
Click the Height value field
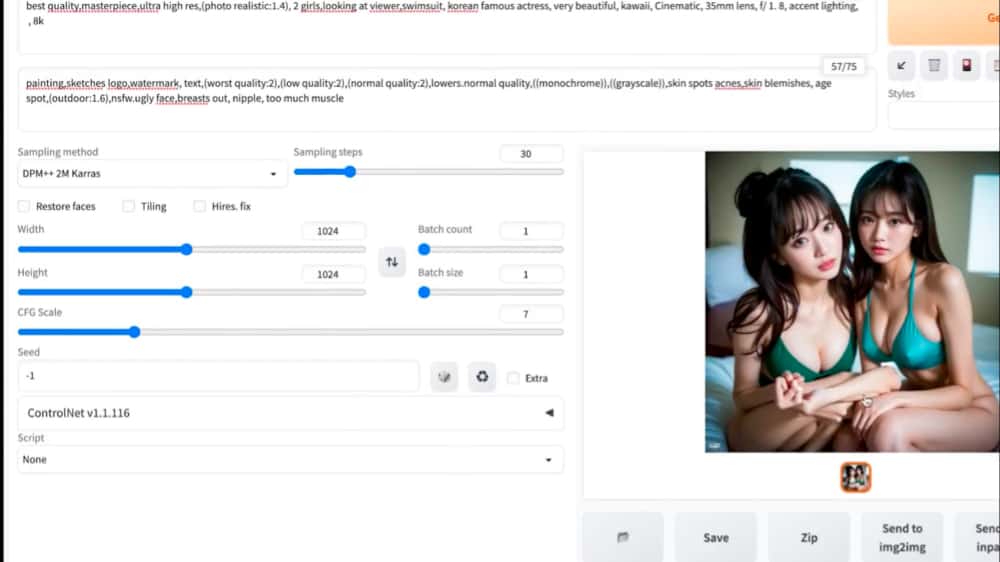(x=334, y=274)
